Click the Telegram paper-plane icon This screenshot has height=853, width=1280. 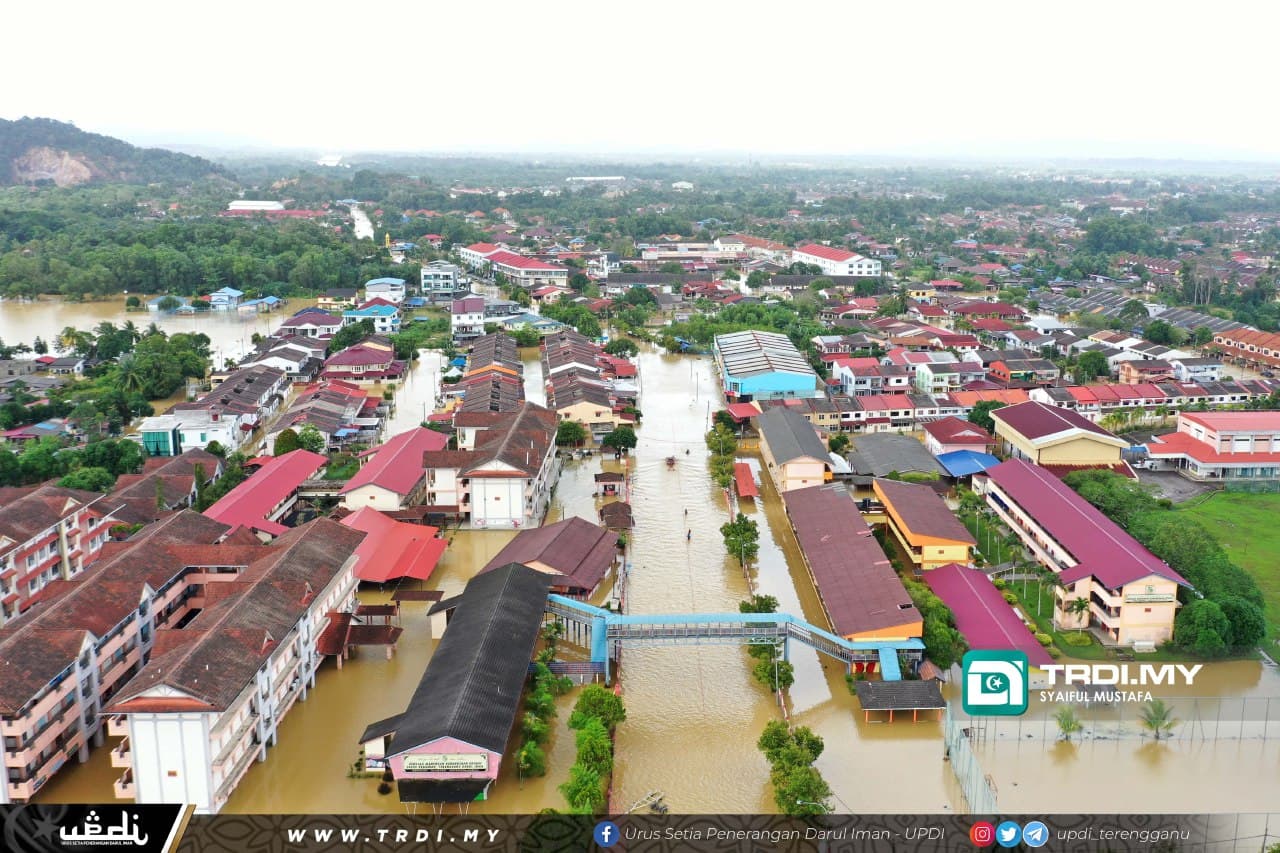coord(1033,833)
